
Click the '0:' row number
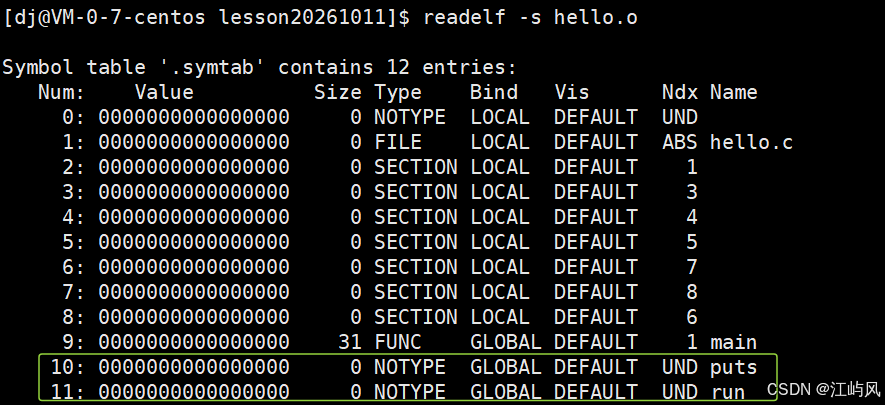tap(73, 117)
